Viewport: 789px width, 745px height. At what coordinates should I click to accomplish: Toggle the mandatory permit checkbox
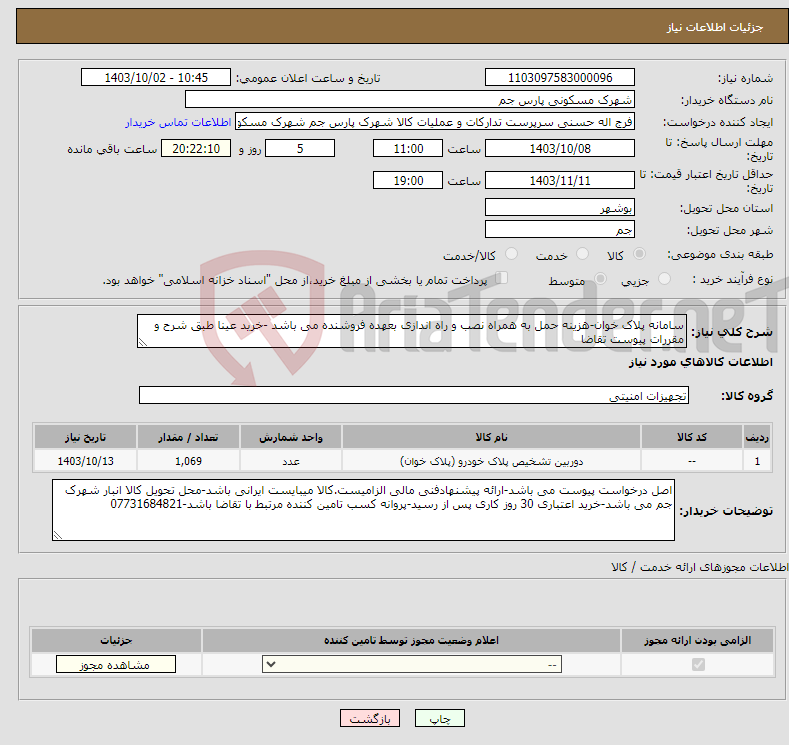(698, 665)
